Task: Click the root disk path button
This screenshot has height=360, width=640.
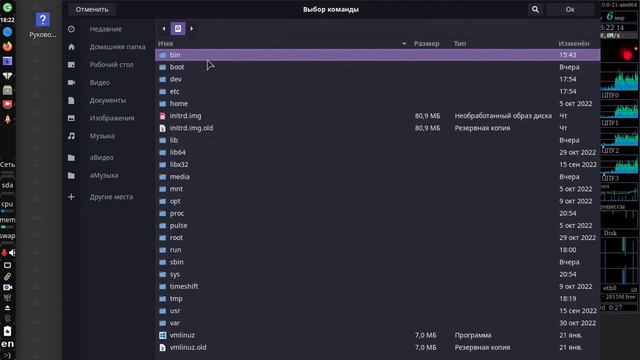Action: 178,29
